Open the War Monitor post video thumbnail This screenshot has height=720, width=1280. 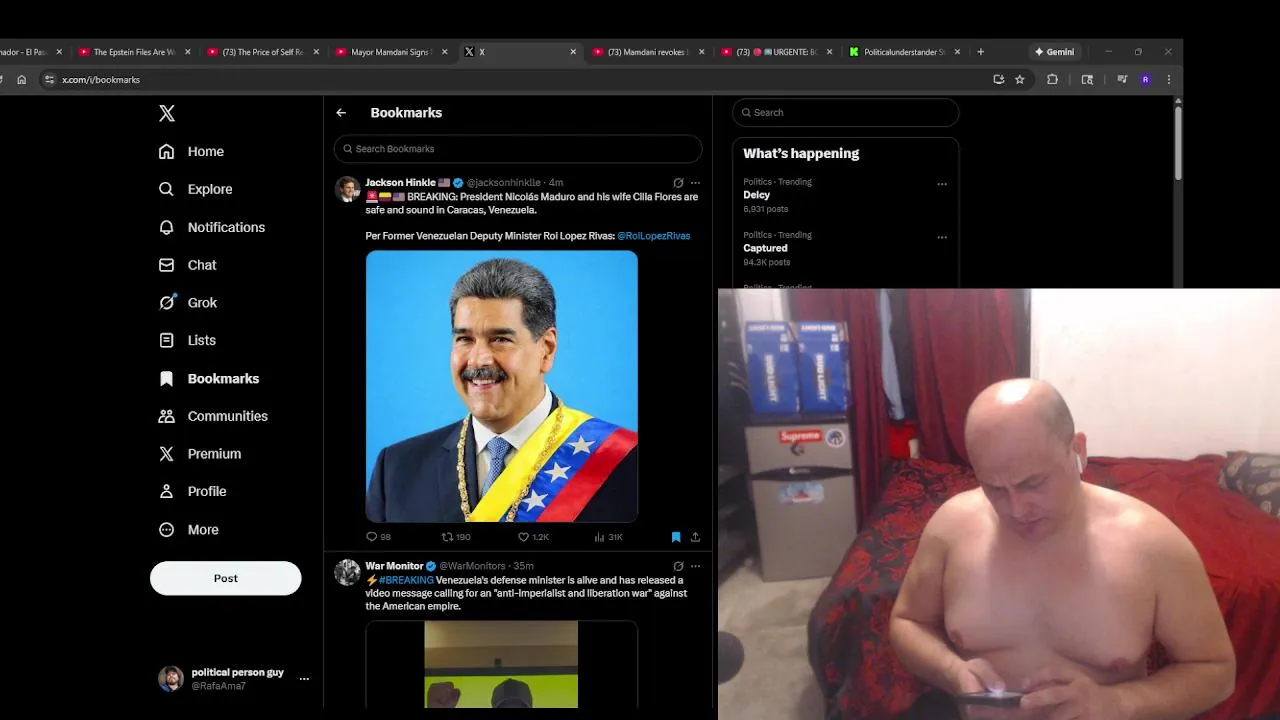click(x=501, y=664)
